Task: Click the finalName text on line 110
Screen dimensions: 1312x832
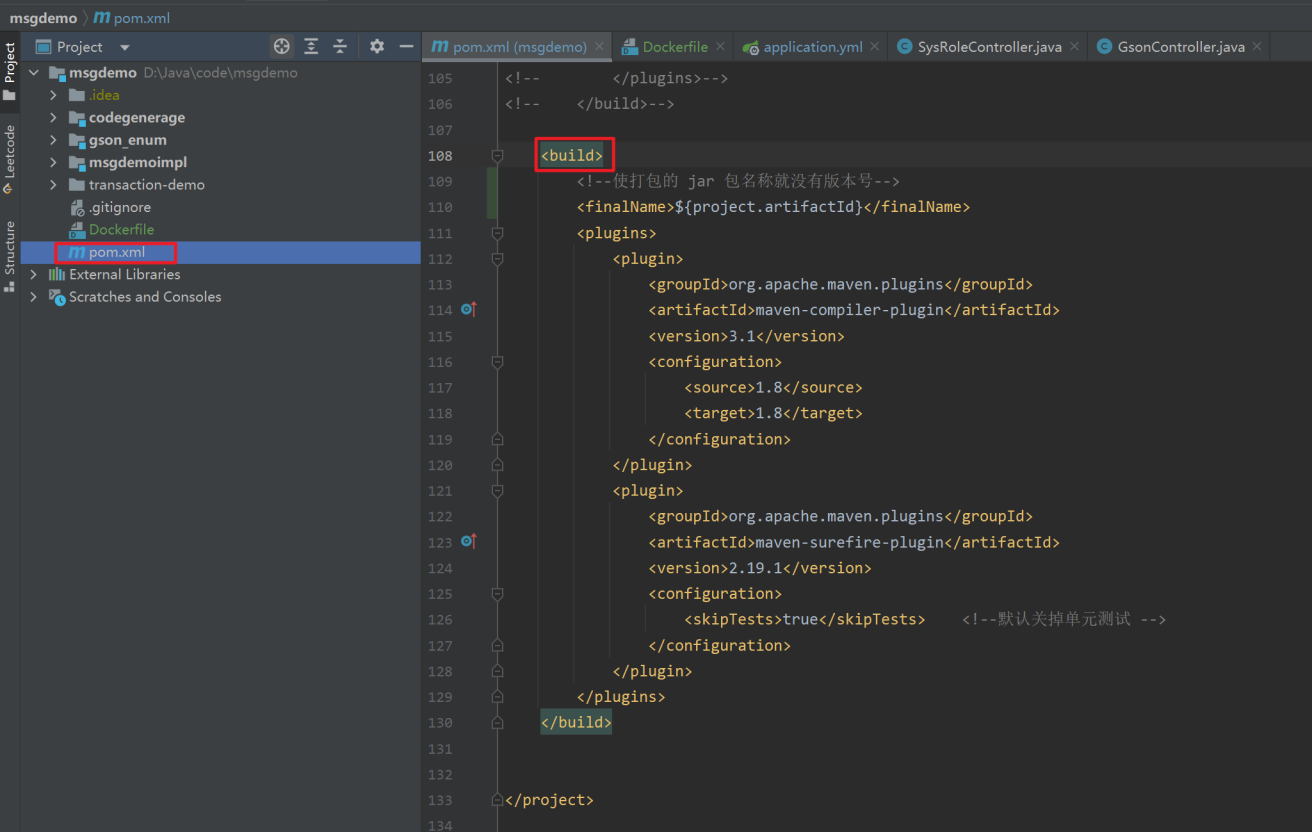Action: coord(773,207)
